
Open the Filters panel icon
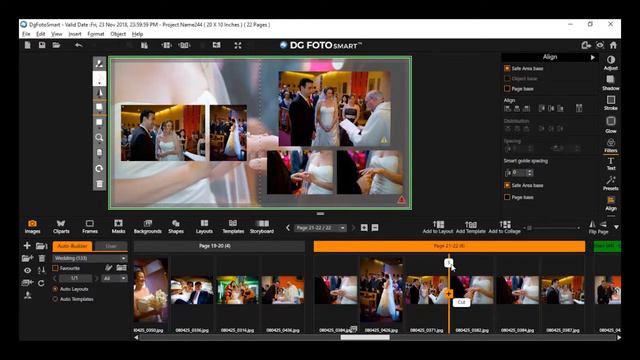(611, 145)
